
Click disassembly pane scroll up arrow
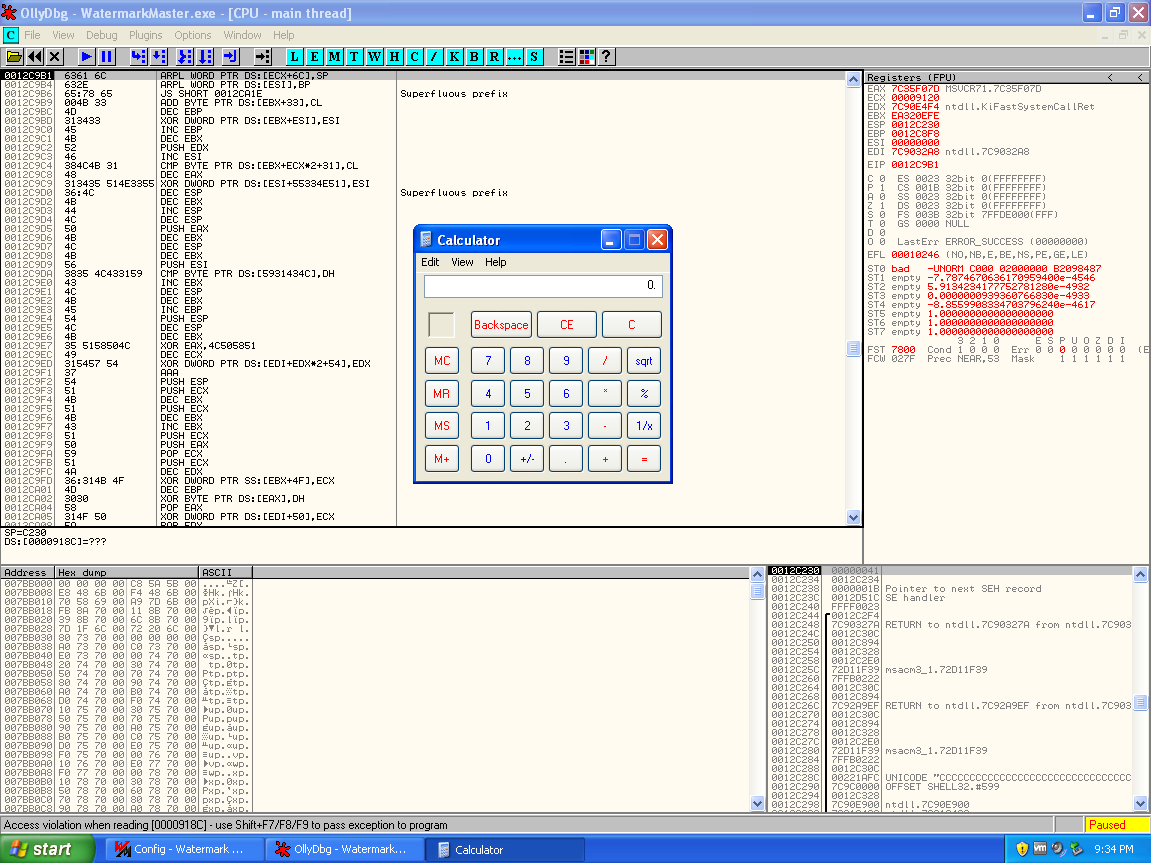click(x=853, y=79)
